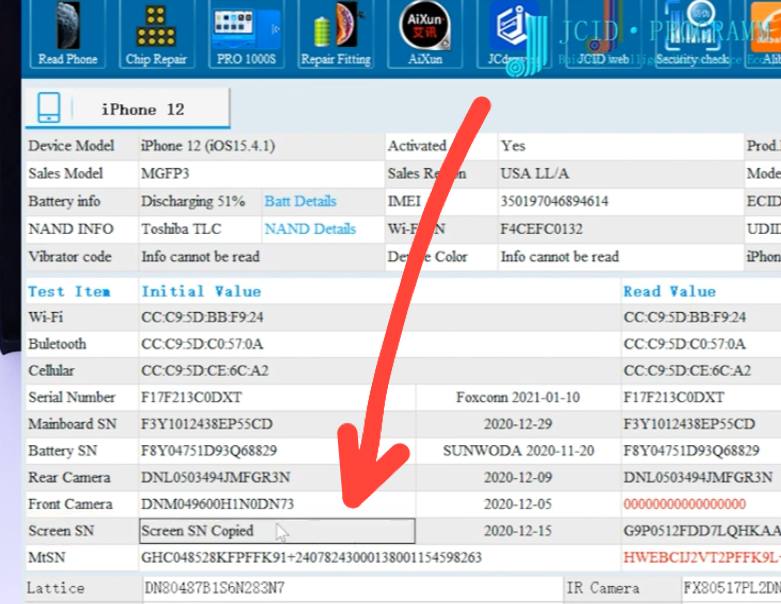Viewport: 781px width, 604px height.
Task: Click the Sales Region value USA LL/A
Action: [x=534, y=173]
